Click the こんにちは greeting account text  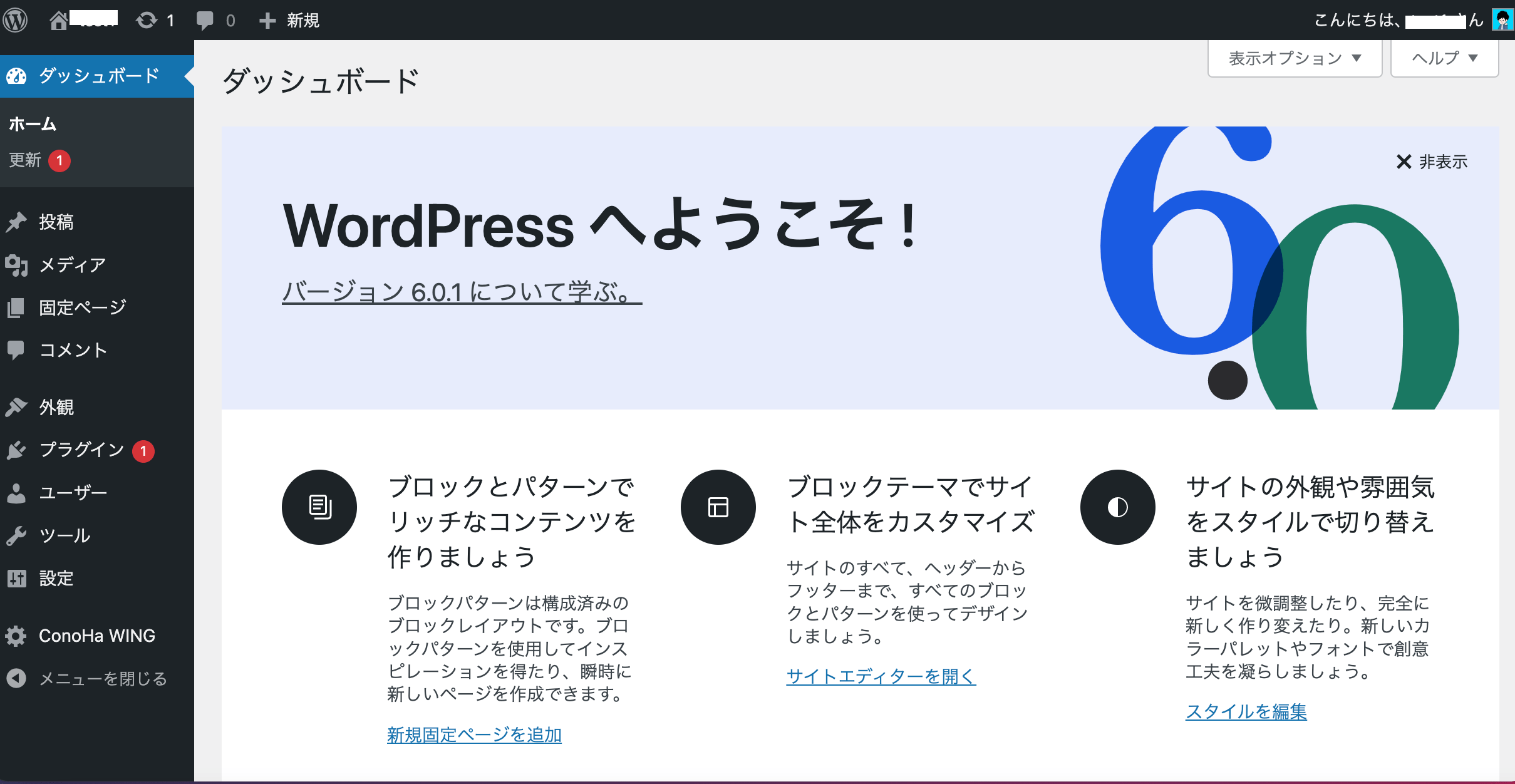pyautogui.click(x=1399, y=21)
